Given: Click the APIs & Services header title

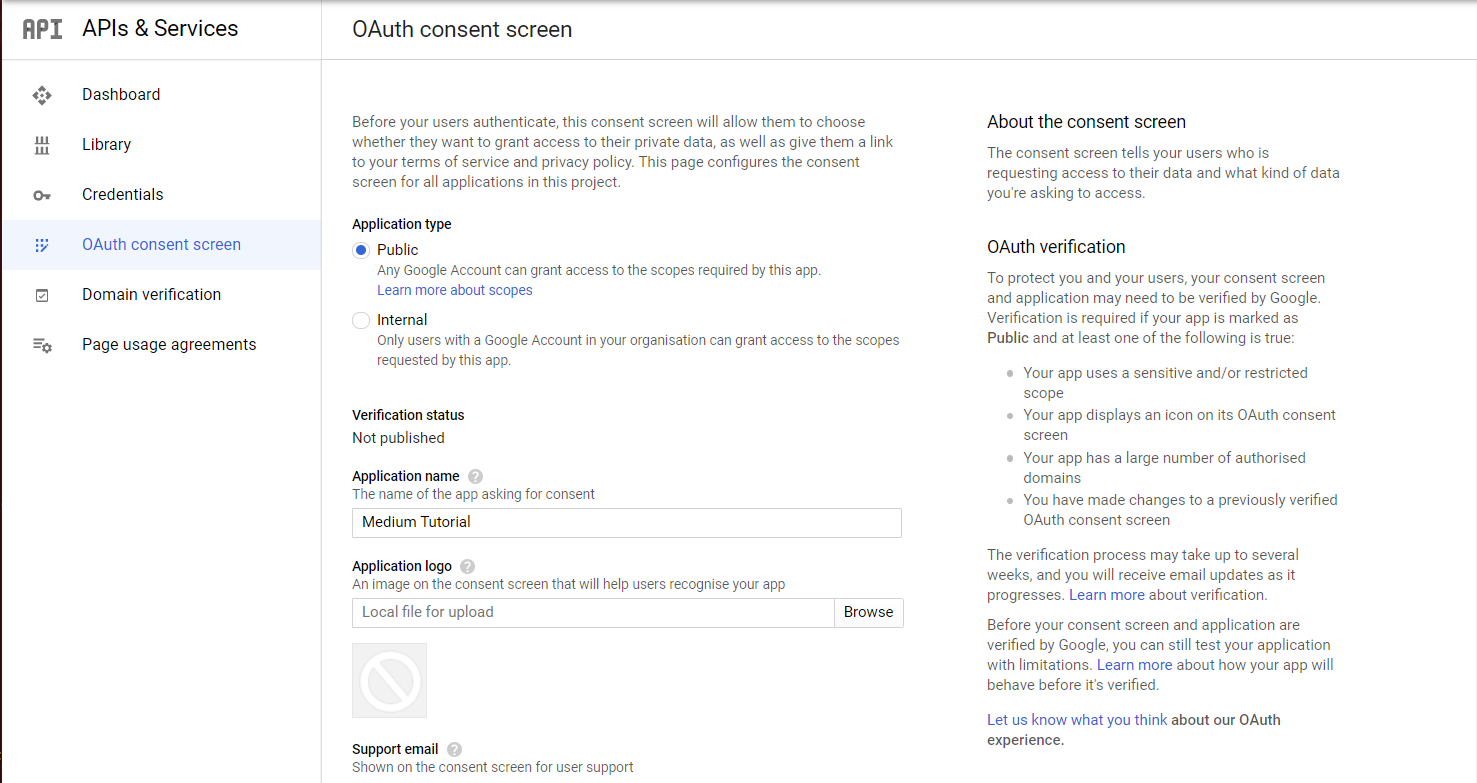Looking at the screenshot, I should pyautogui.click(x=160, y=29).
